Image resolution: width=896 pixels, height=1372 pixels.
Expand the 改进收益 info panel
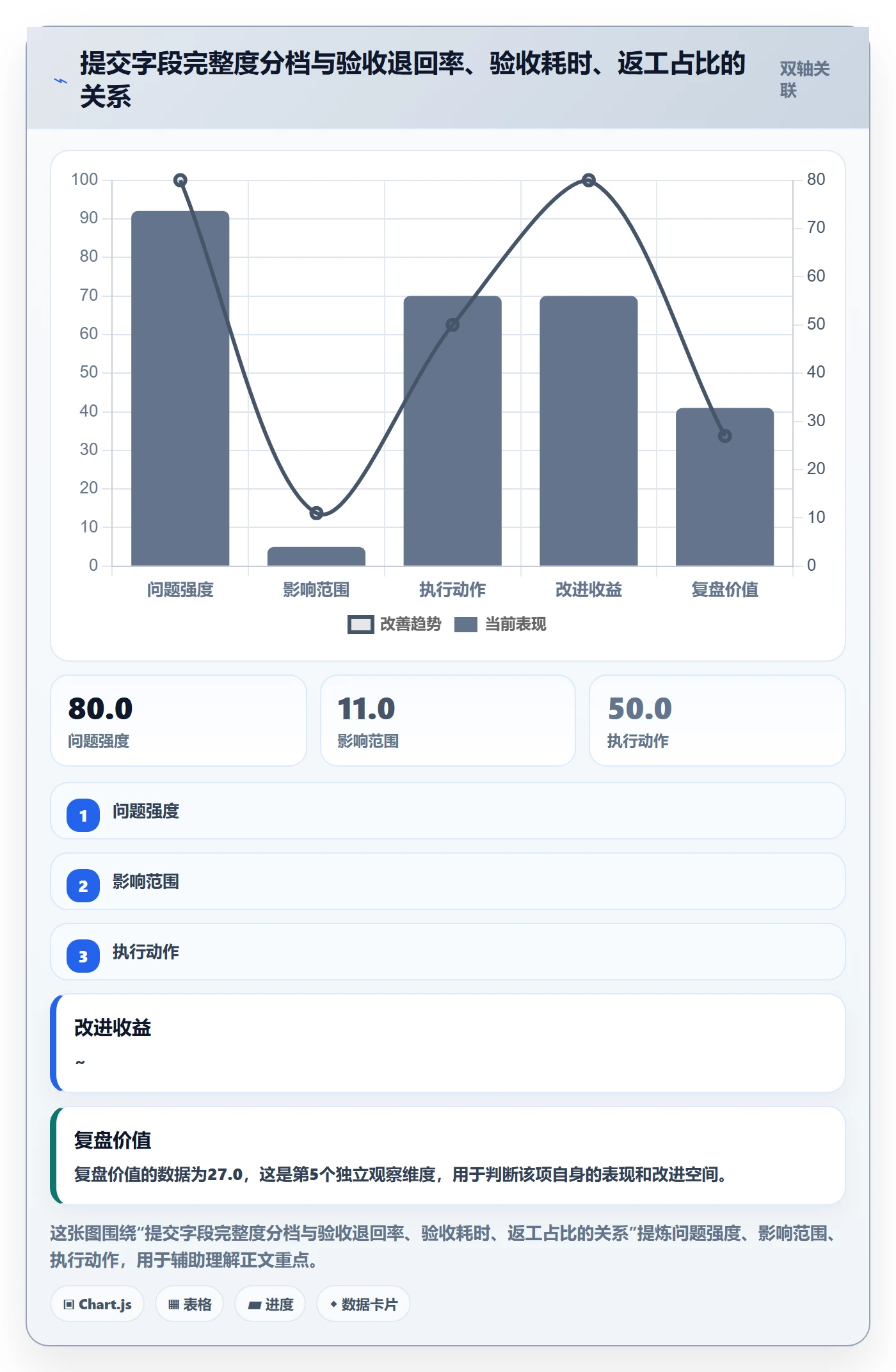click(x=448, y=1043)
